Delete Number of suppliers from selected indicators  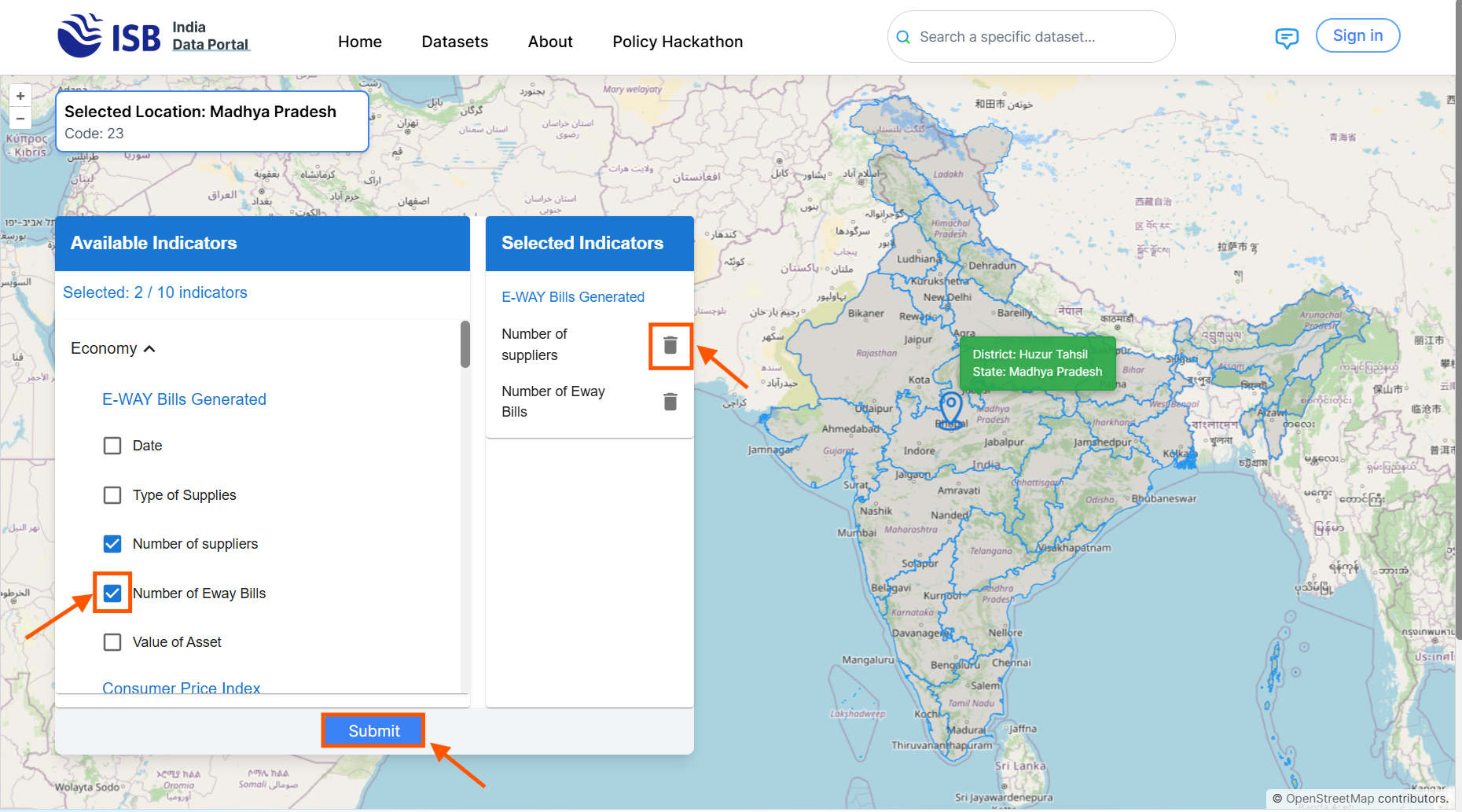pos(670,346)
